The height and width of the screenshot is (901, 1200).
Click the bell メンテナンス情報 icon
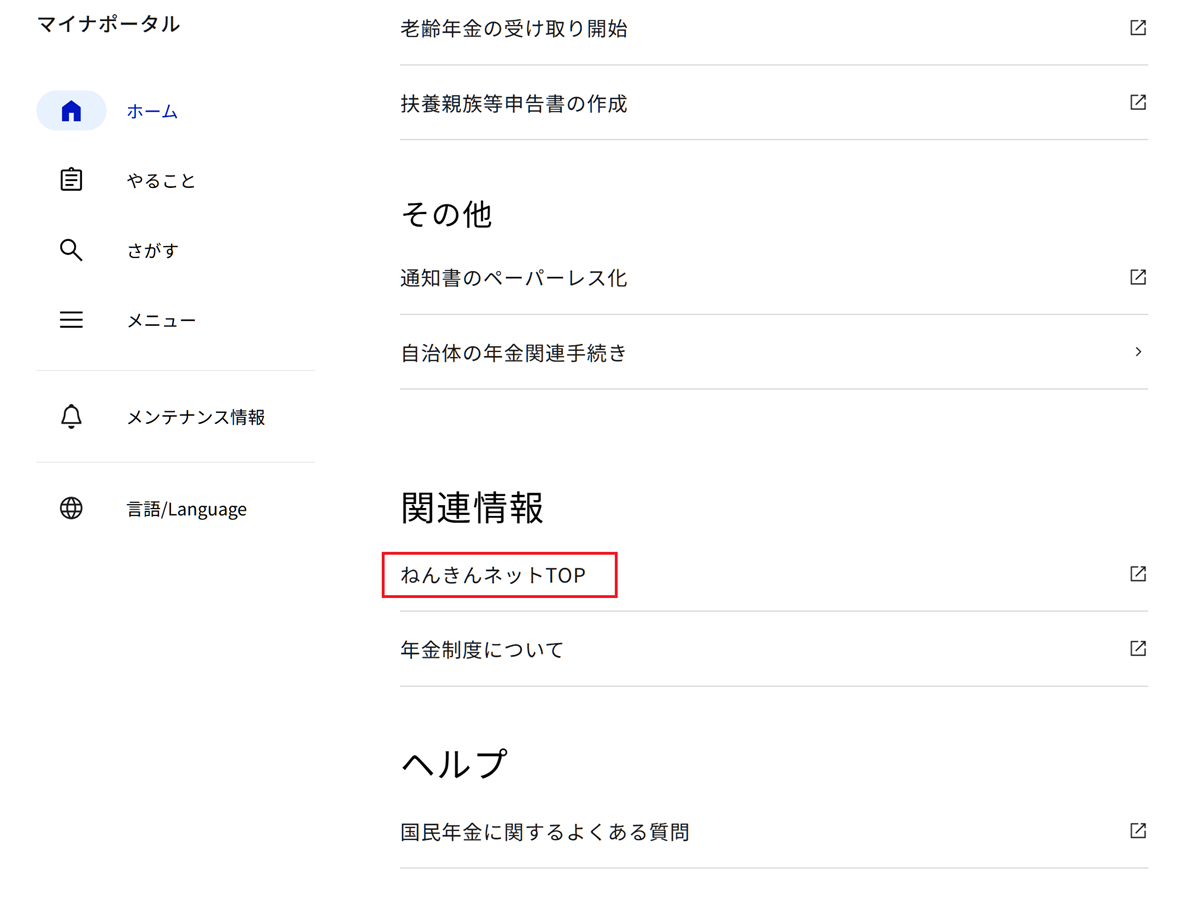71,417
